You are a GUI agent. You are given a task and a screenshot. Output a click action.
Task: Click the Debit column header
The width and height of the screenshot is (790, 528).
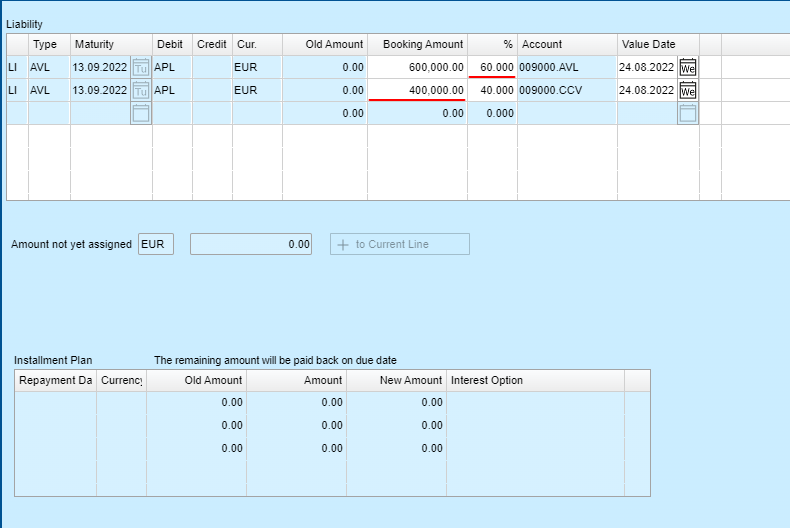[172, 44]
